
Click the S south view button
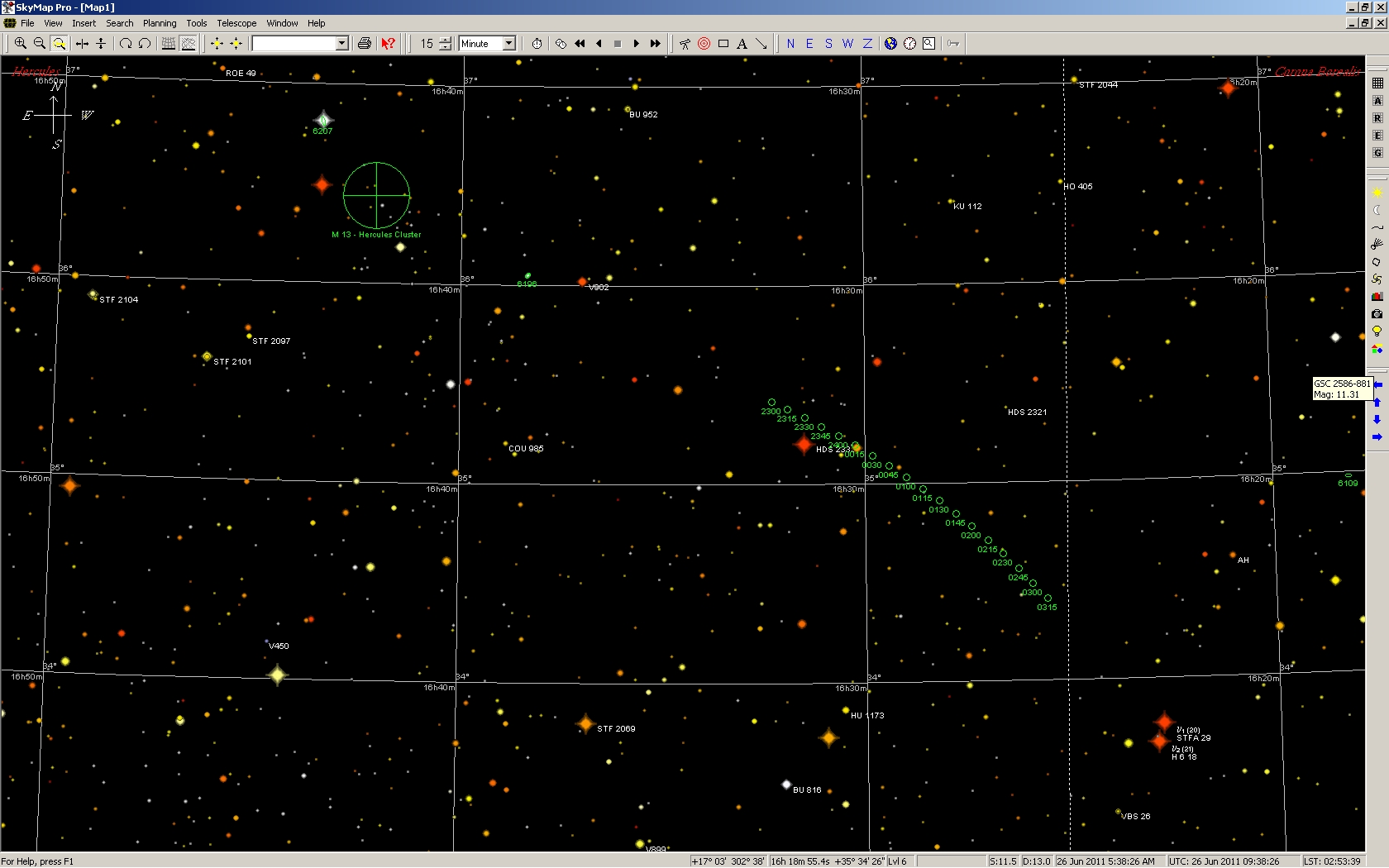[828, 44]
